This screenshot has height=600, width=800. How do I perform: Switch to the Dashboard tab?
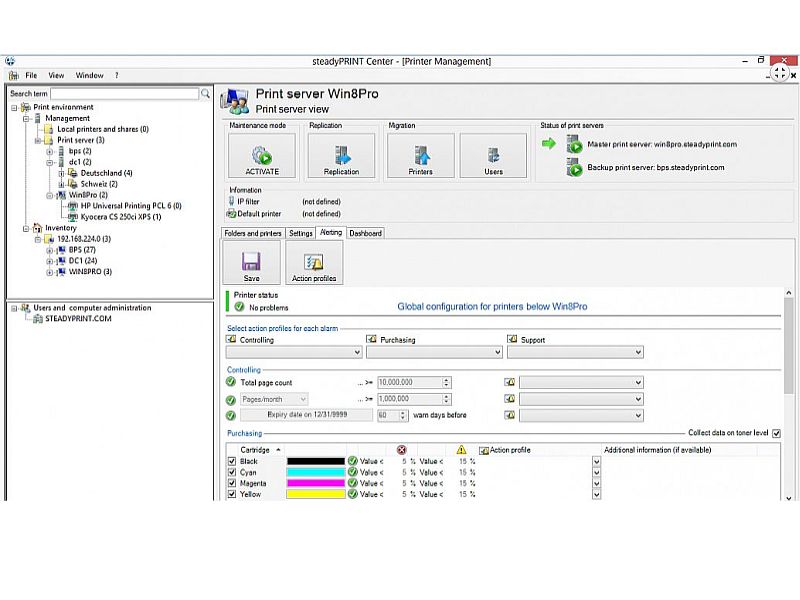[x=365, y=233]
